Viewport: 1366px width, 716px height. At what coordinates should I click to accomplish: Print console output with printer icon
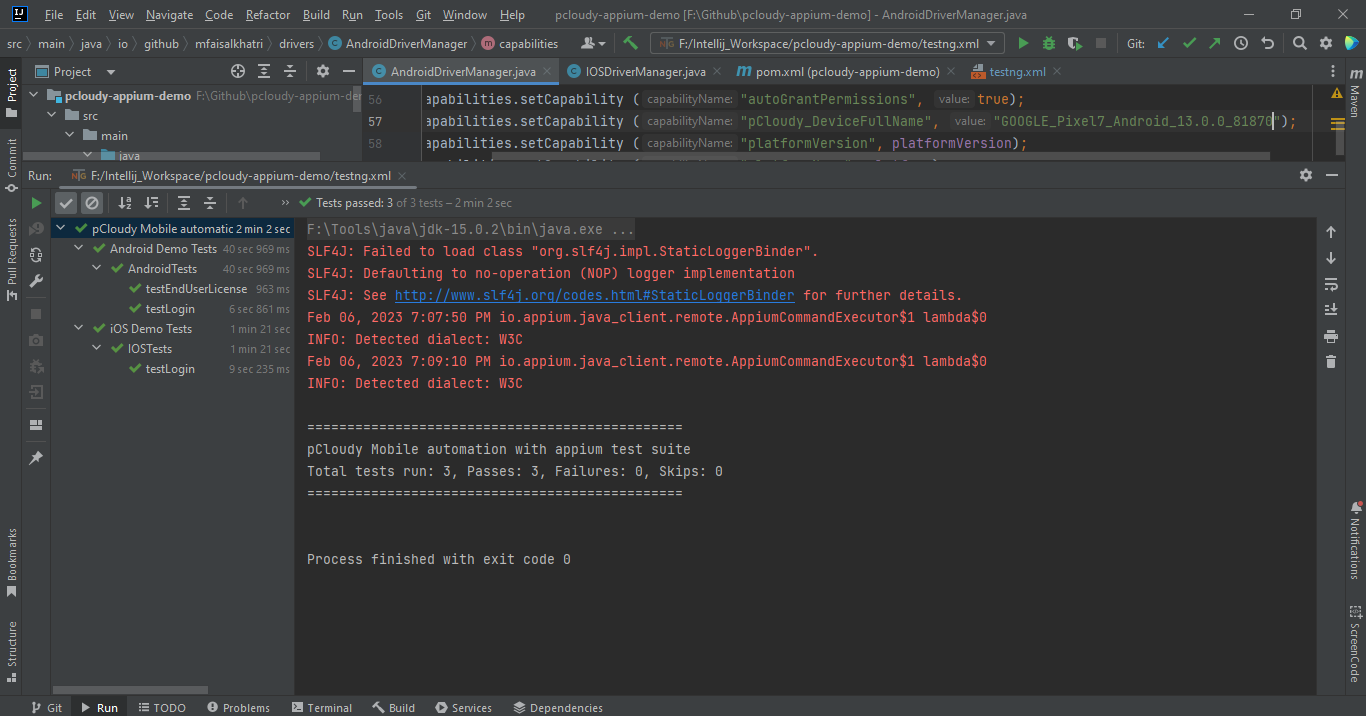1331,336
